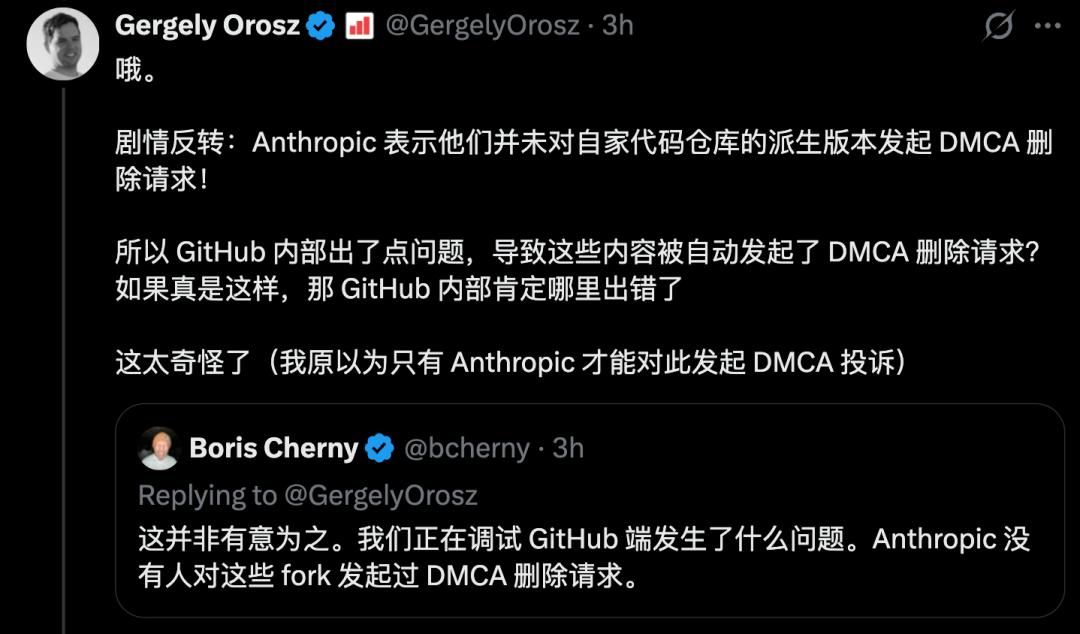Click Boris Cherny's blue verified badge
Image resolution: width=1080 pixels, height=634 pixels.
[379, 448]
